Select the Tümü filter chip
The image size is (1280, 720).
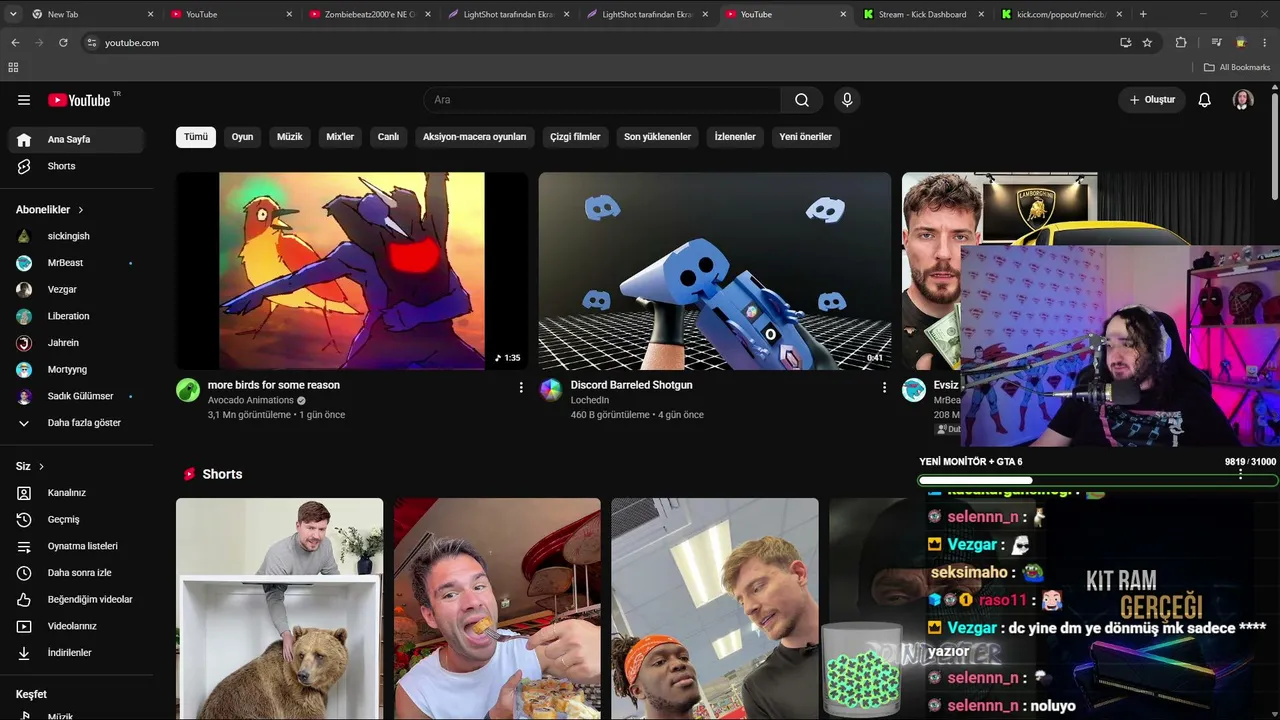click(x=196, y=137)
